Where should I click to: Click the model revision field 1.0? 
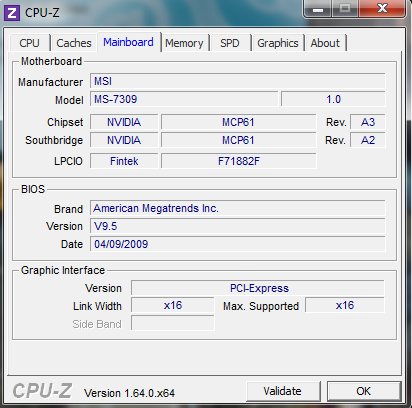(x=333, y=99)
